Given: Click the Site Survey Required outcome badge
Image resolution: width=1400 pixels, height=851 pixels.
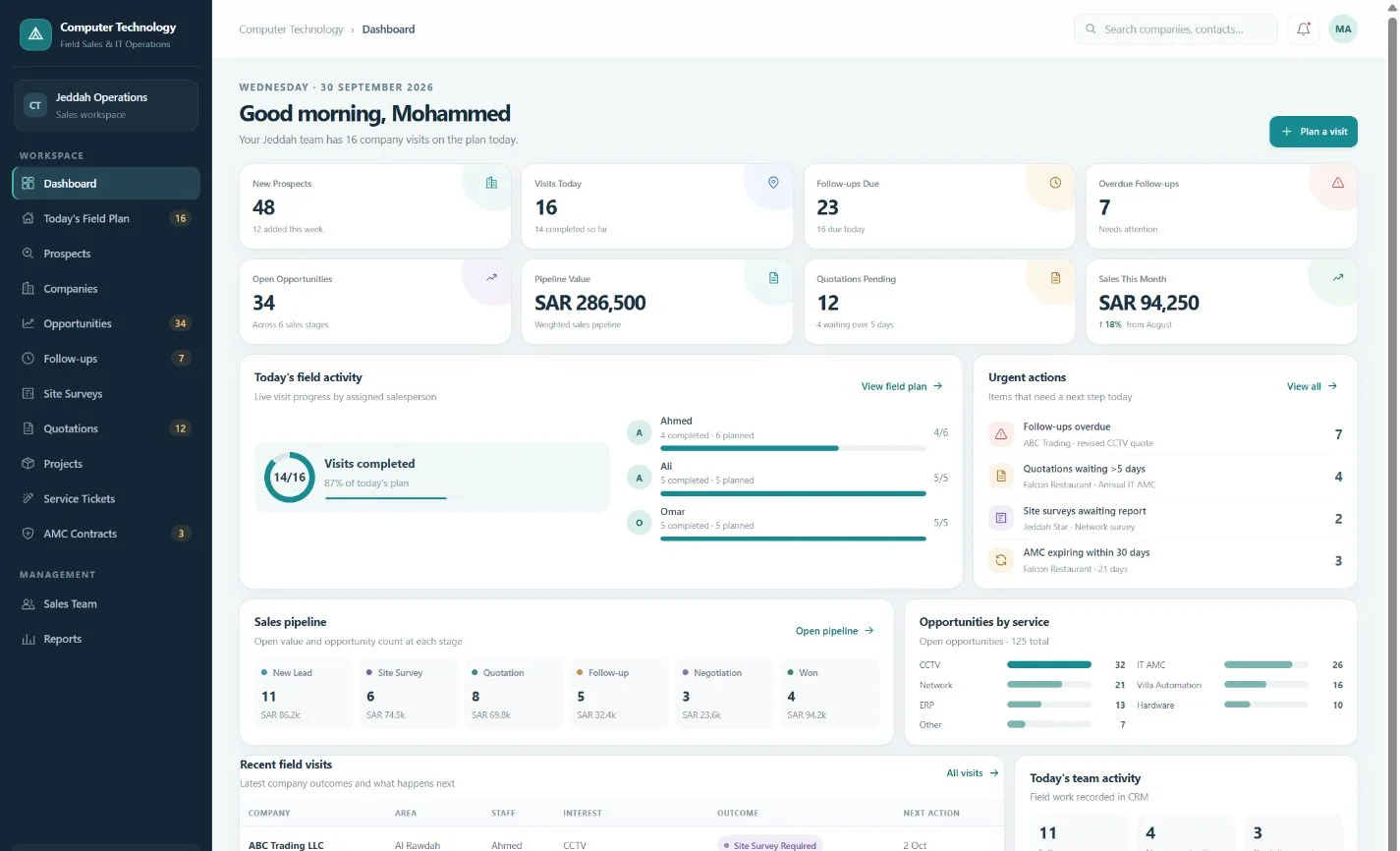Looking at the screenshot, I should click(770, 845).
